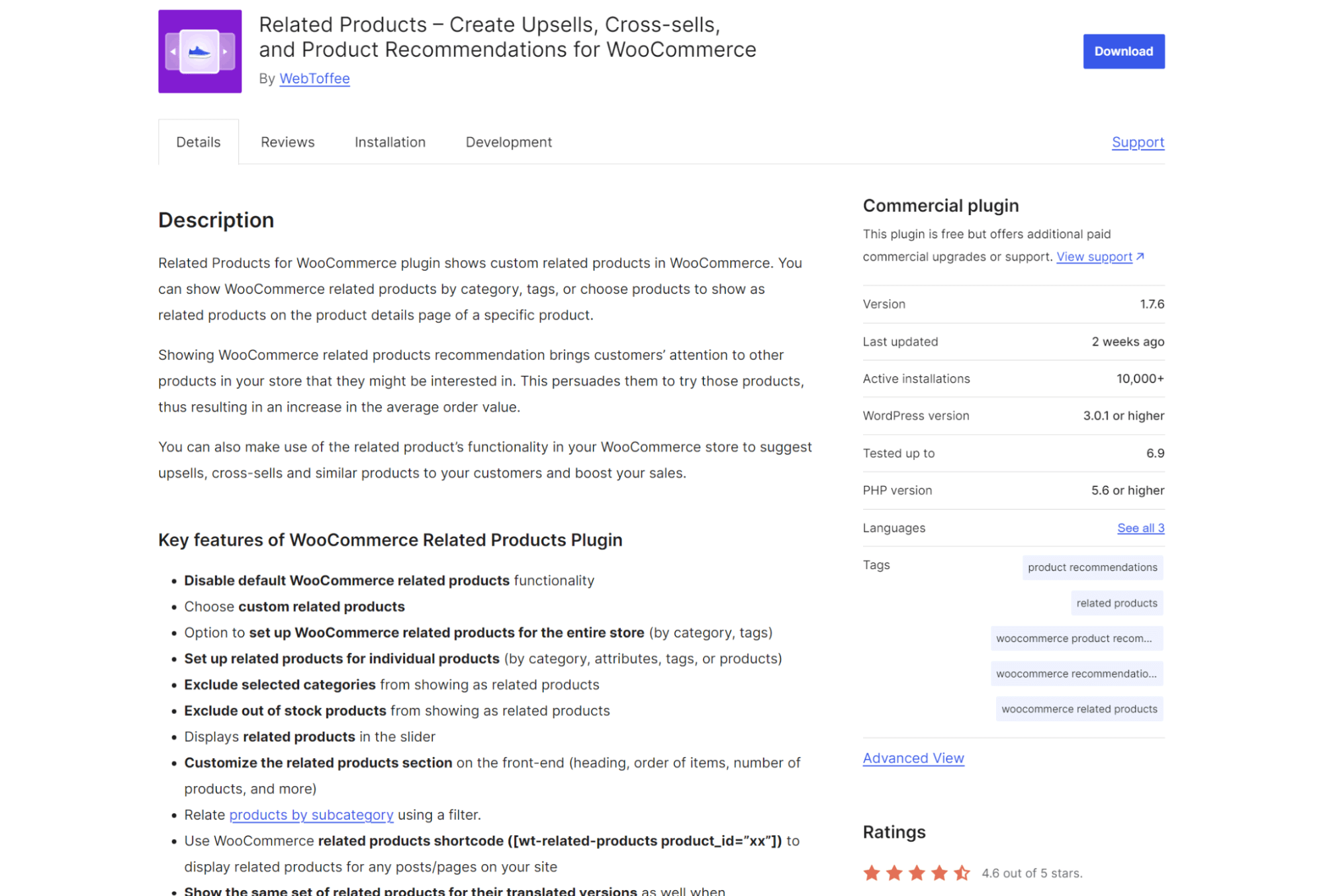
Task: Open the Installation tab
Action: coord(390,142)
